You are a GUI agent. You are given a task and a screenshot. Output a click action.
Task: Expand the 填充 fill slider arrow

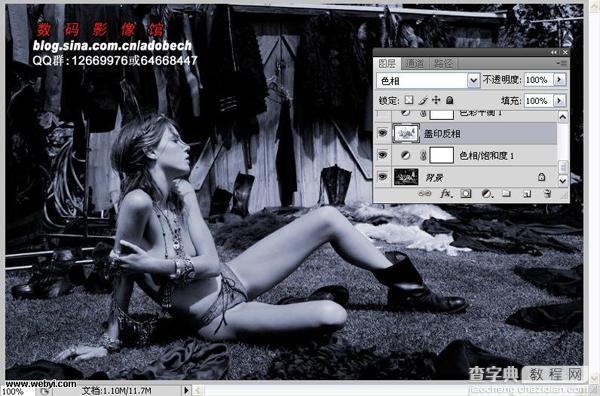(x=559, y=101)
